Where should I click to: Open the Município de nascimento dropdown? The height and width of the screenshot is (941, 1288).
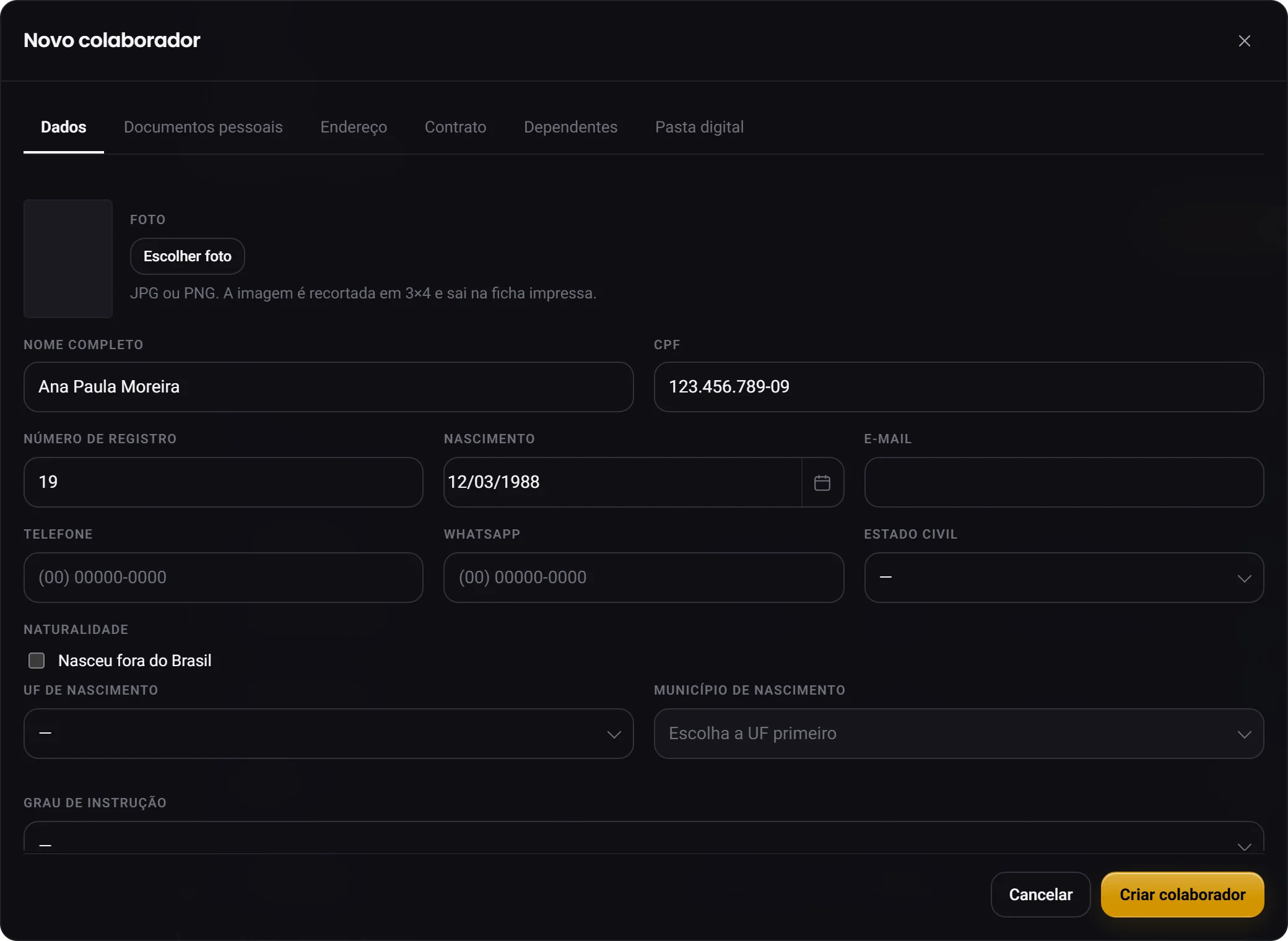959,734
